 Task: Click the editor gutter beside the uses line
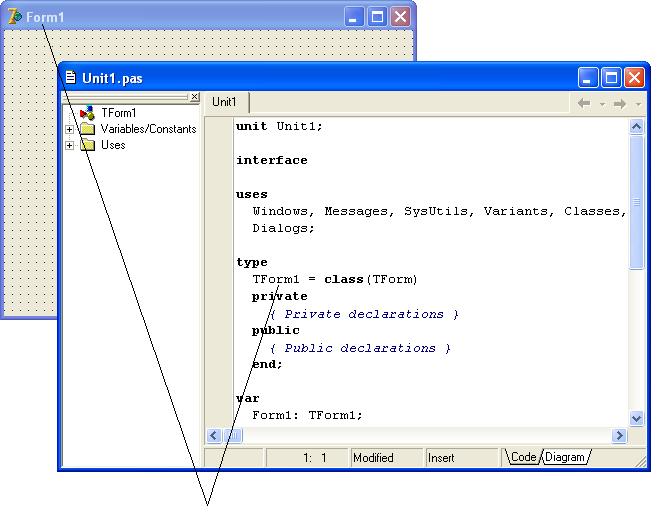220,194
